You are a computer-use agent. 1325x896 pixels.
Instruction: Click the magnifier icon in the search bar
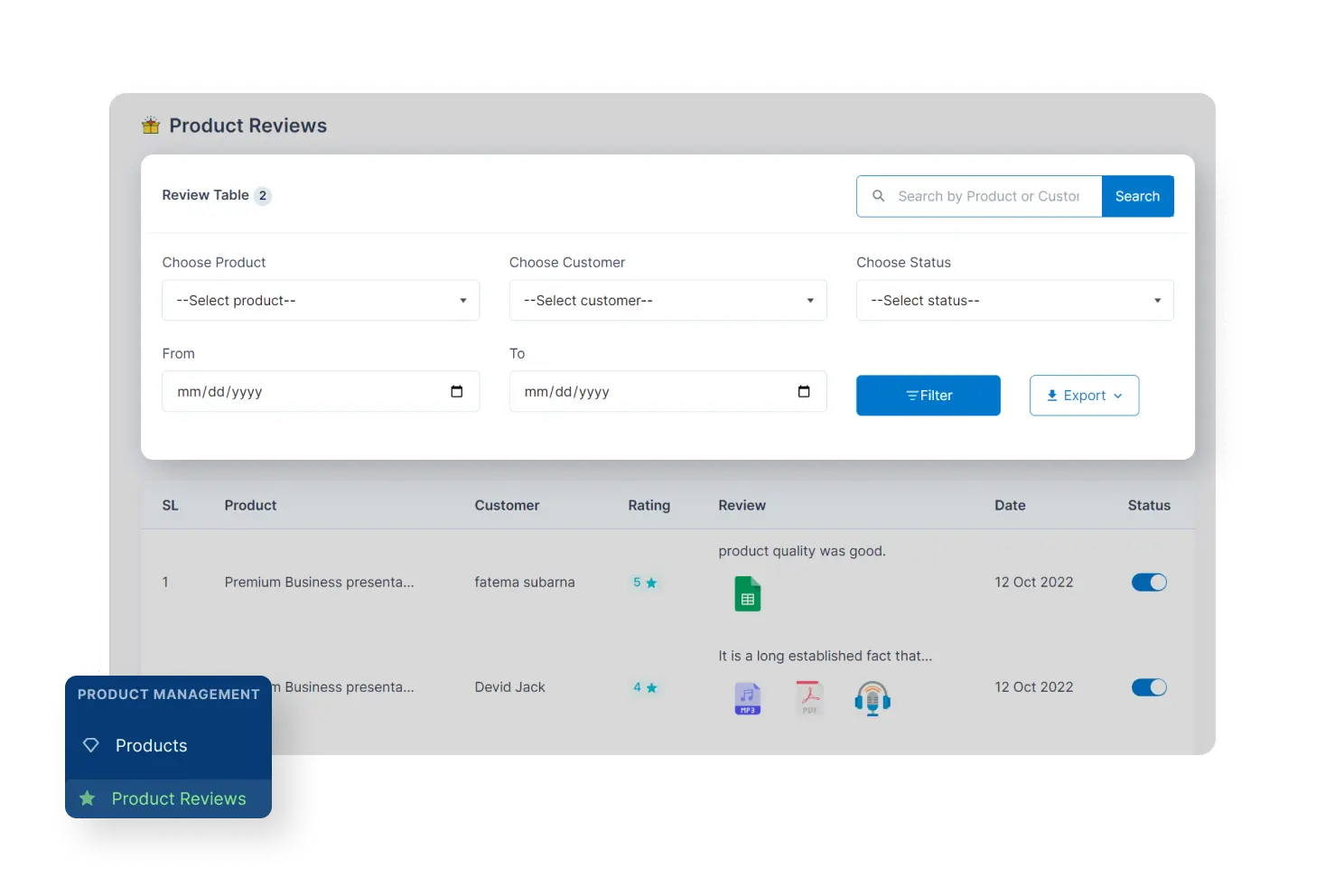click(x=878, y=196)
